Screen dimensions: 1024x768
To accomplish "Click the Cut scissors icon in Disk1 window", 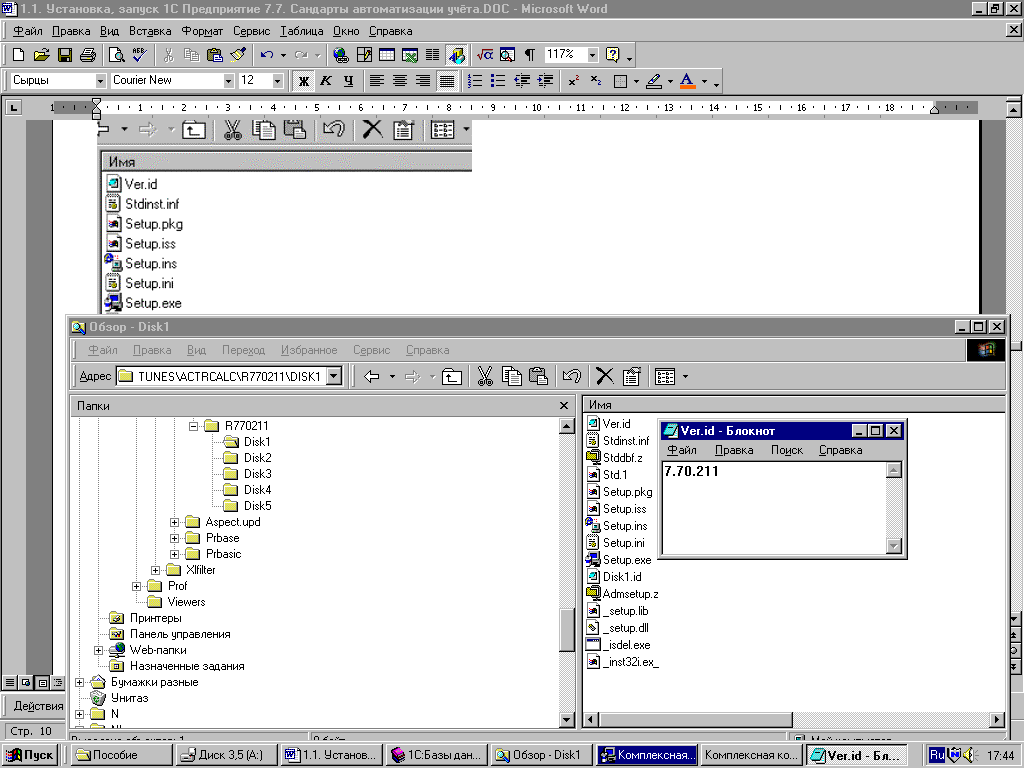I will tap(485, 376).
